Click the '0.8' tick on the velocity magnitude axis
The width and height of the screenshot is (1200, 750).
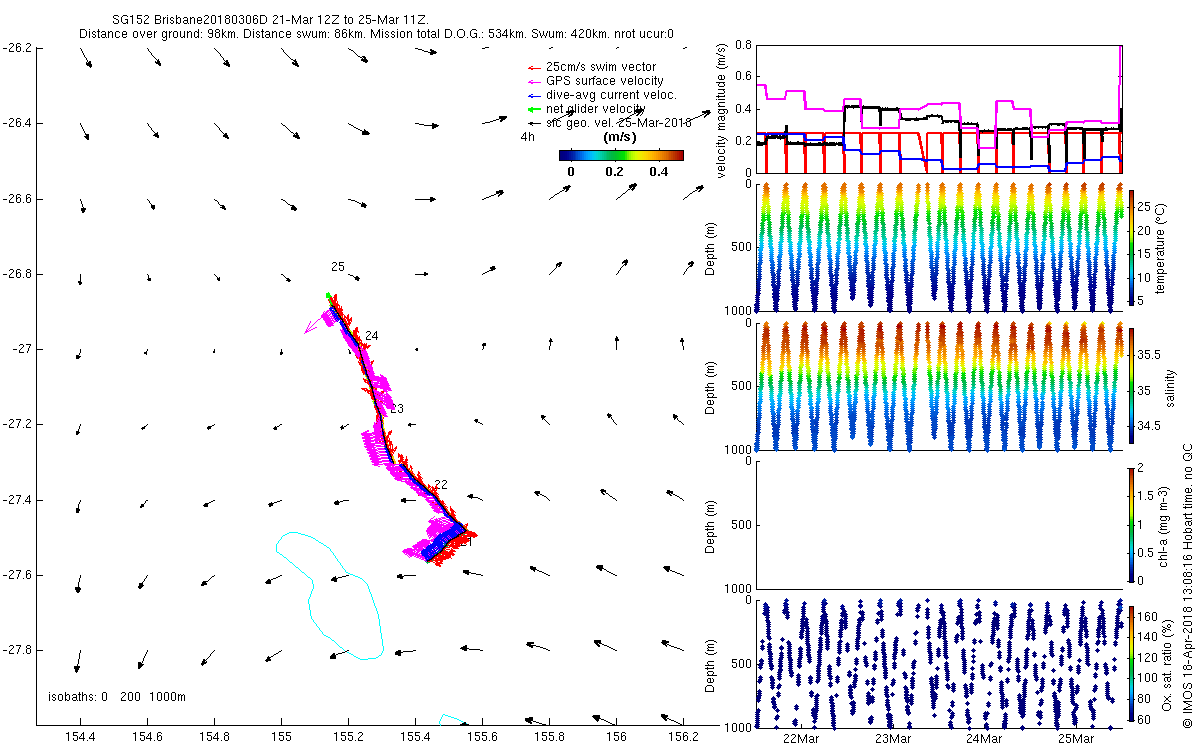tap(743, 45)
